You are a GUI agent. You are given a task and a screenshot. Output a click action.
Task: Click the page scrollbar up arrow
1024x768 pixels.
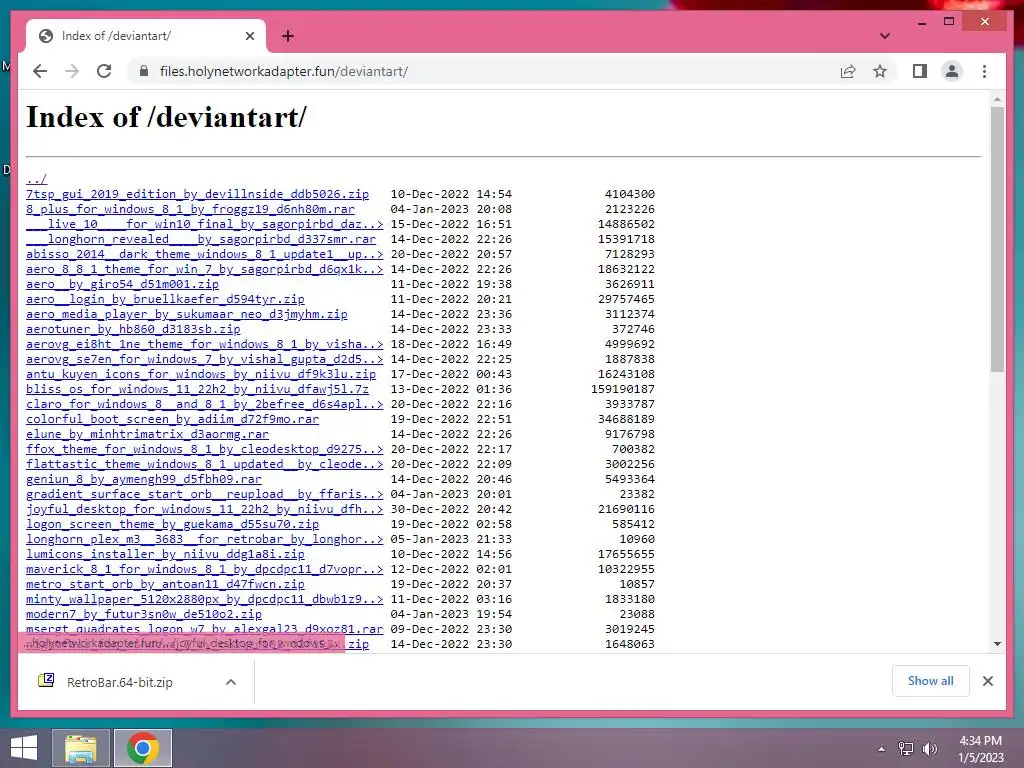[x=997, y=100]
